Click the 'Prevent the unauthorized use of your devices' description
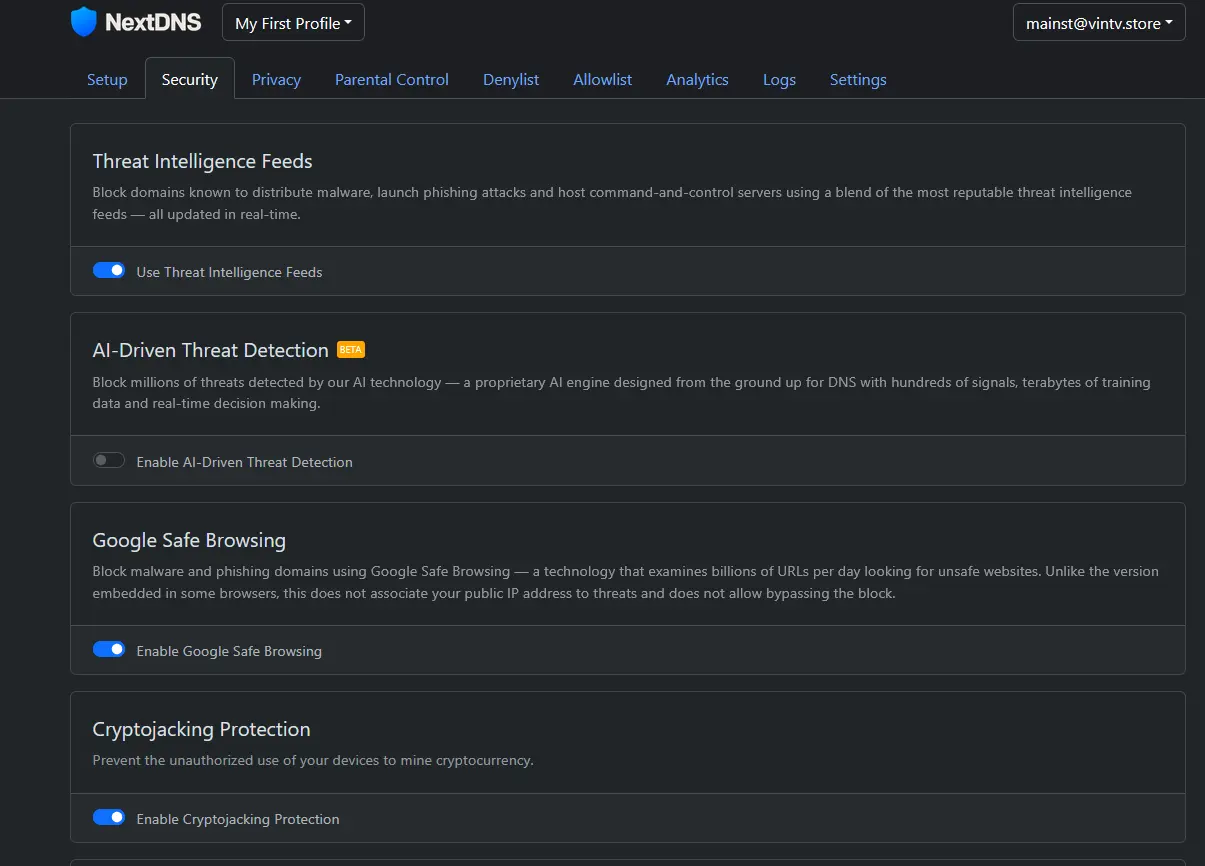Image resolution: width=1205 pixels, height=866 pixels. tap(313, 760)
